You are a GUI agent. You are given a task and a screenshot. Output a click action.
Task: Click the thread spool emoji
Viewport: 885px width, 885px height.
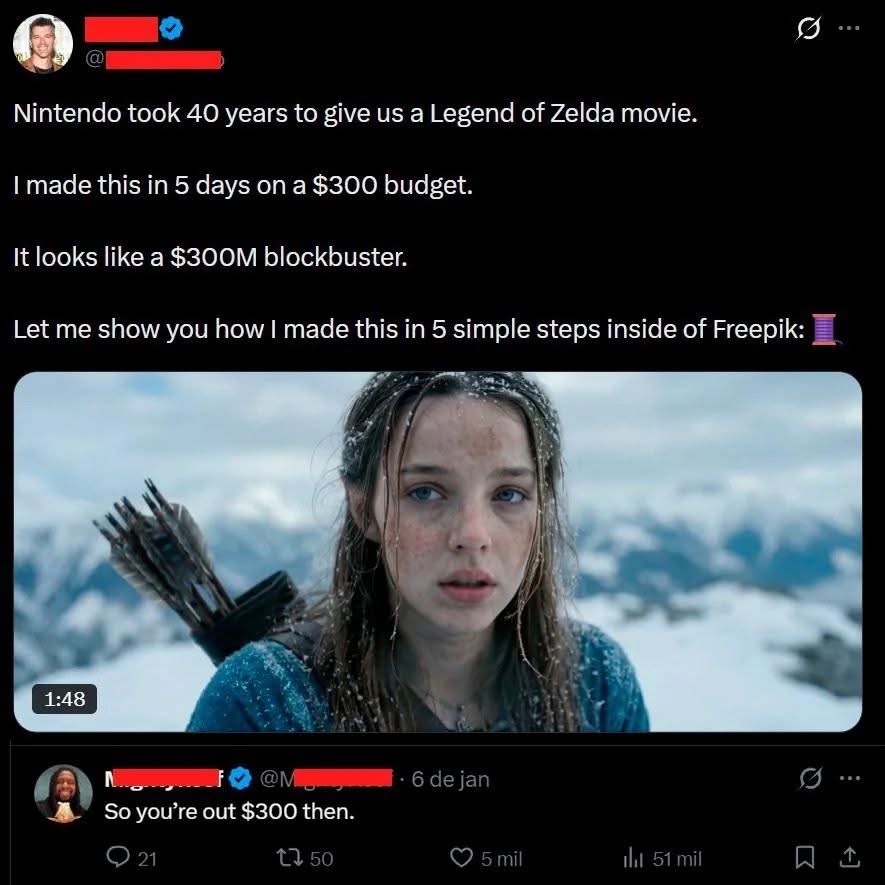coord(825,329)
